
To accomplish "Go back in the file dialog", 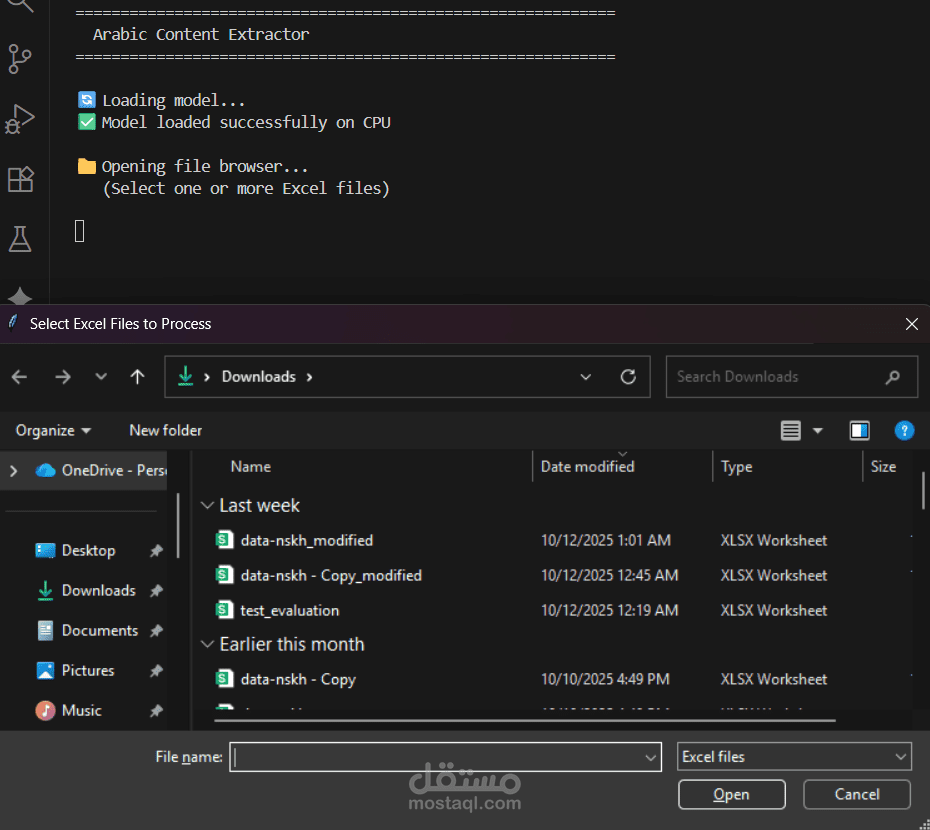I will (20, 377).
